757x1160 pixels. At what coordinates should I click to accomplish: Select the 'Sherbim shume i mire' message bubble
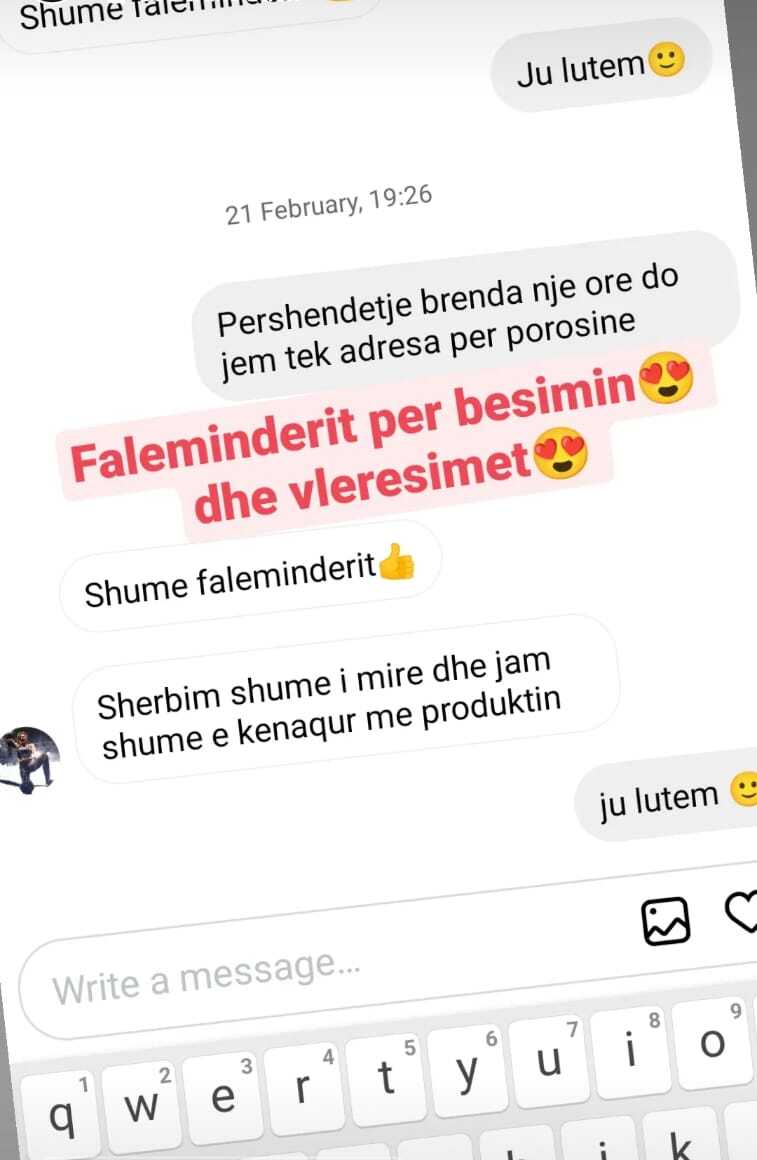[x=346, y=699]
